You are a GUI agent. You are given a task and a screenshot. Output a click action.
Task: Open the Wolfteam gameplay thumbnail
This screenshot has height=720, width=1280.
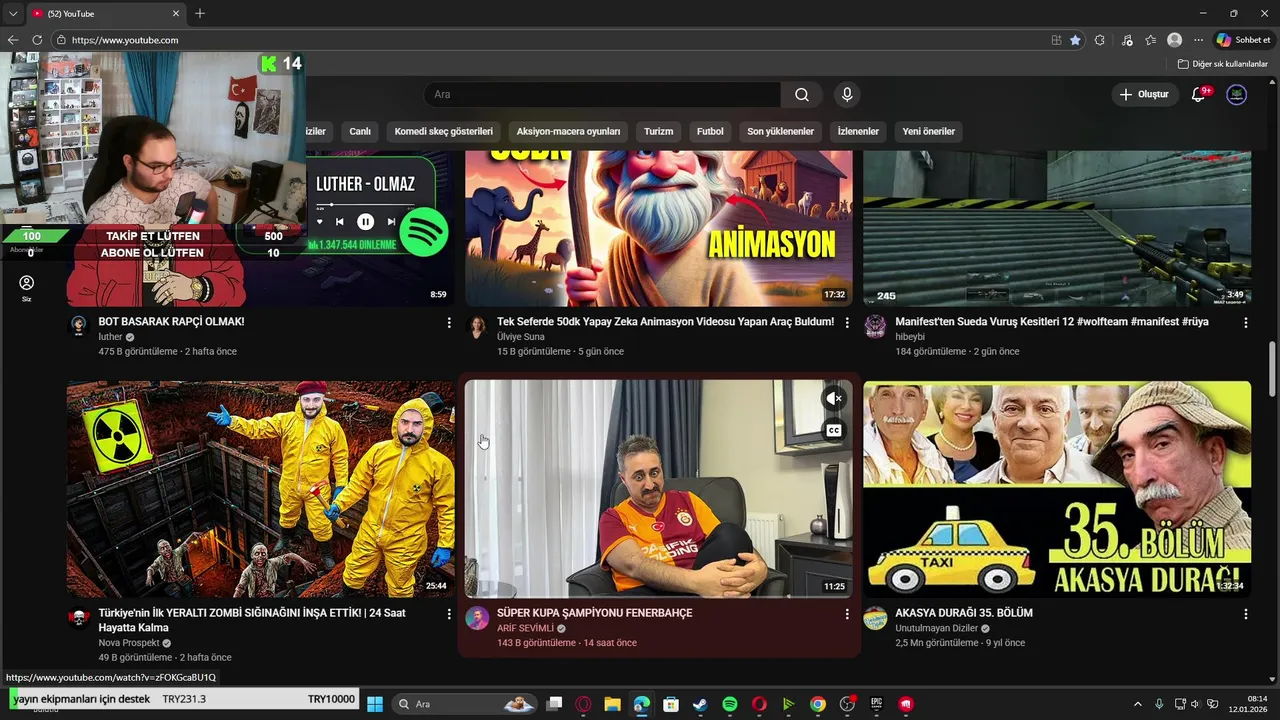[x=1057, y=228]
